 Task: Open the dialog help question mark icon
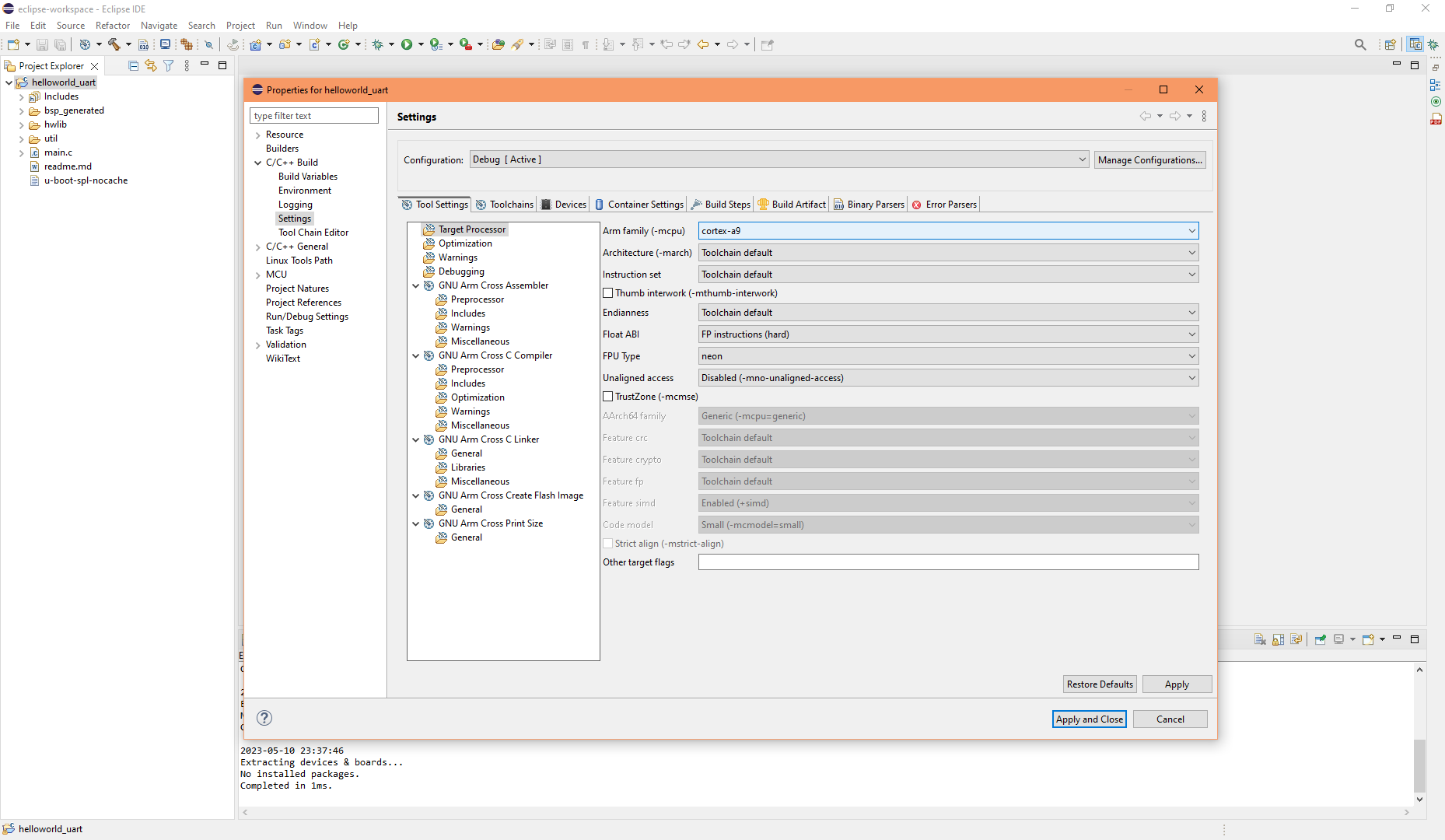264,718
